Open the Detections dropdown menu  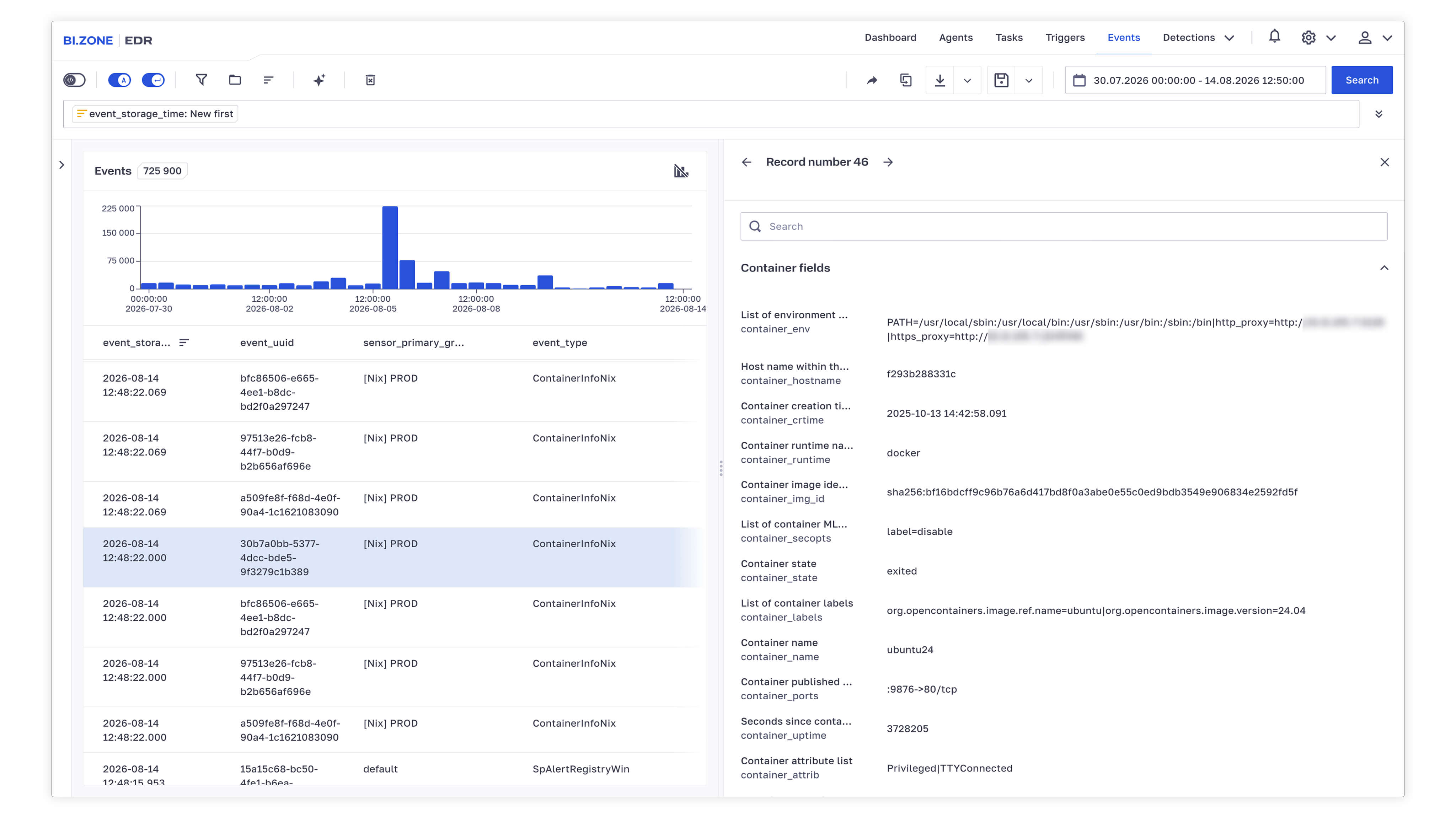[x=1198, y=38]
